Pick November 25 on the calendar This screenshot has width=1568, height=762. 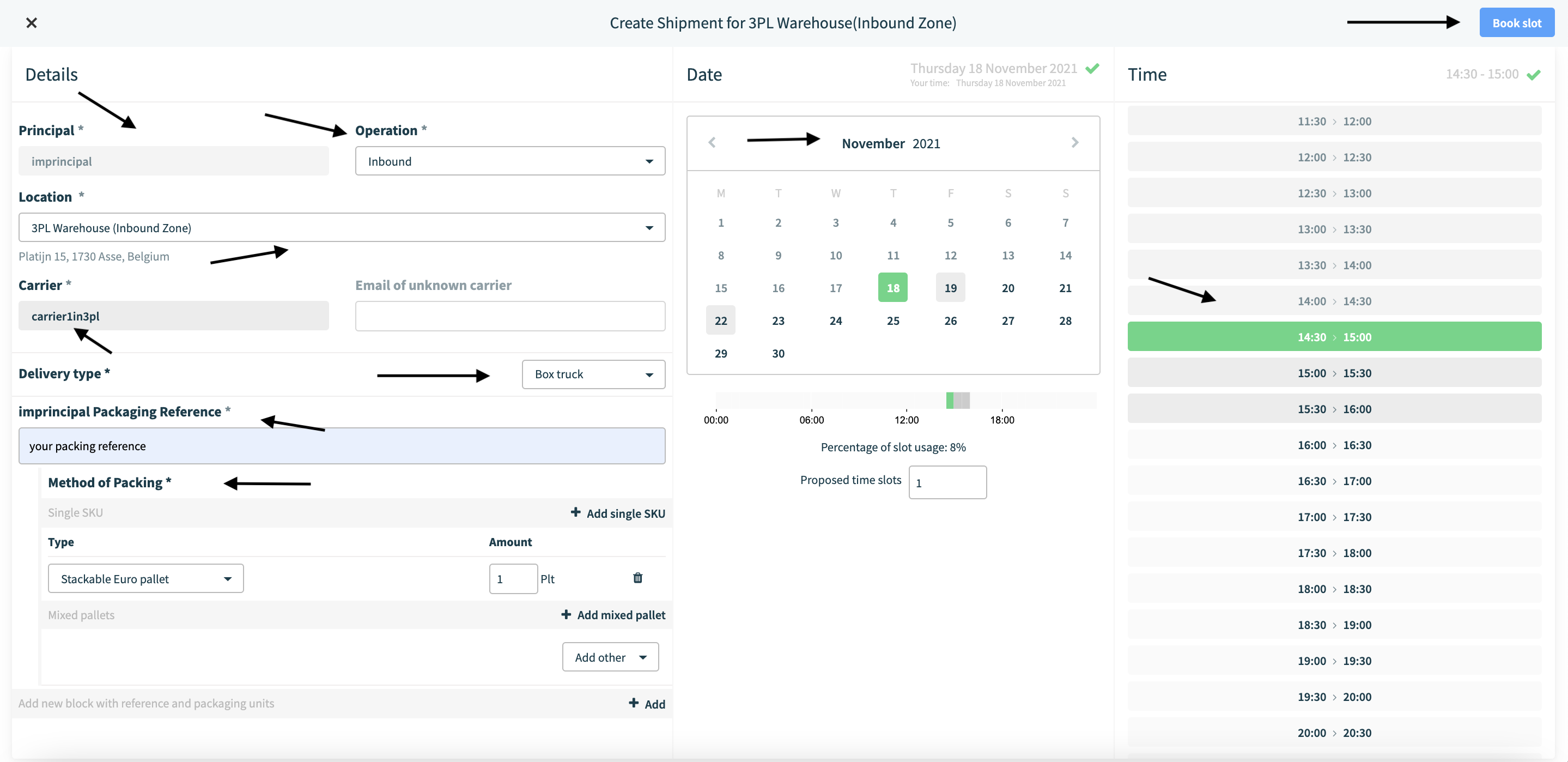[x=892, y=320]
